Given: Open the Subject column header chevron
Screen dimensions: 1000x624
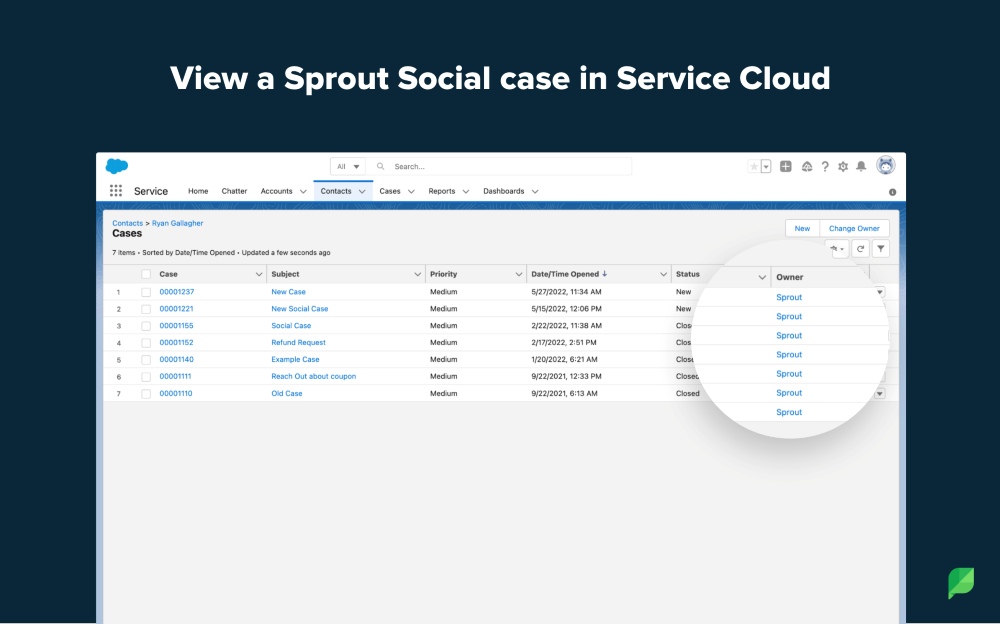Looking at the screenshot, I should pos(418,274).
